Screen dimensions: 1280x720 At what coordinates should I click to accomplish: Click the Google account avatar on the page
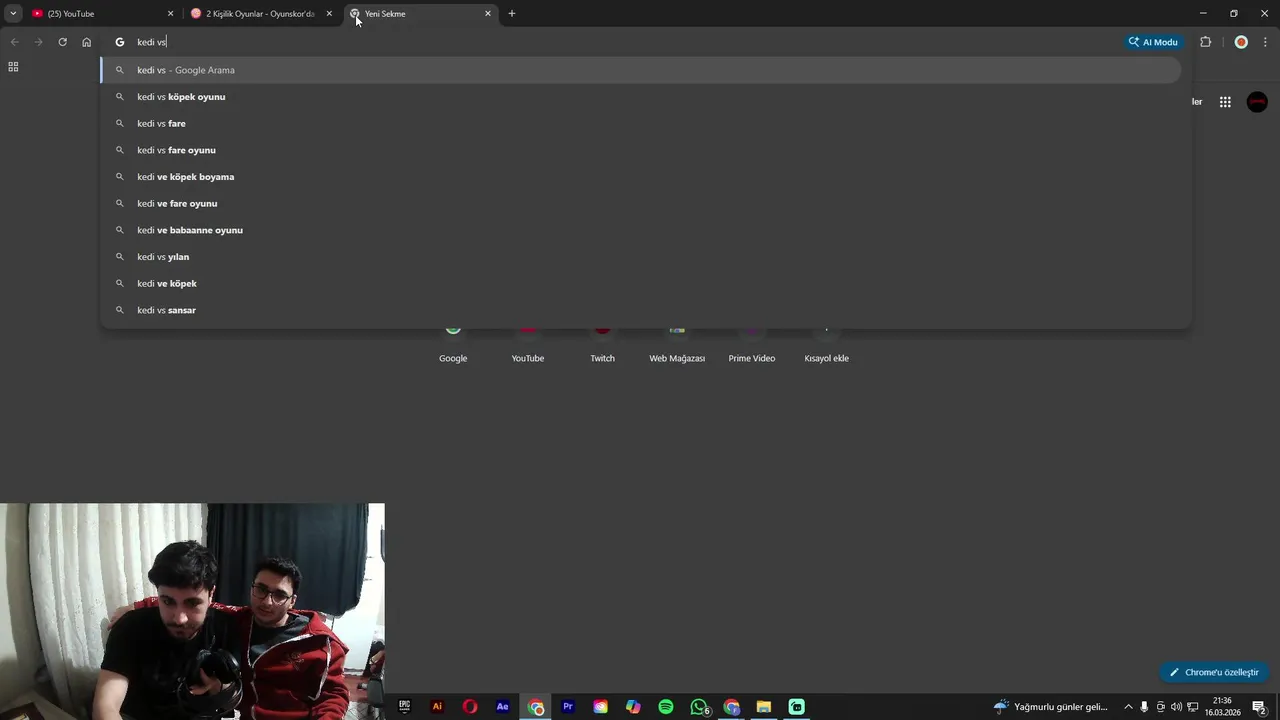point(1257,102)
